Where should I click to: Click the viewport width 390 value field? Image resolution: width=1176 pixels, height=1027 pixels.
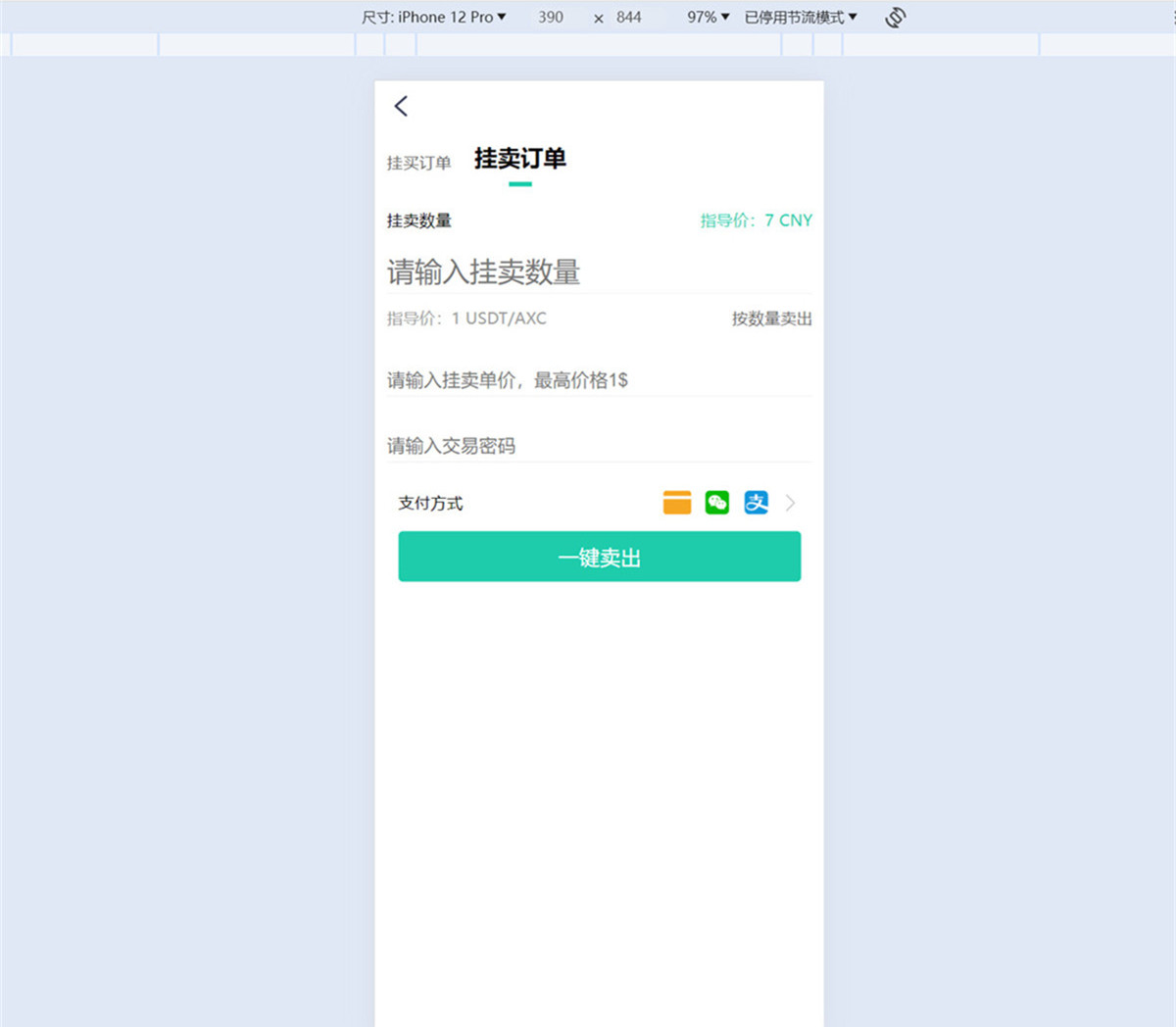click(x=551, y=17)
